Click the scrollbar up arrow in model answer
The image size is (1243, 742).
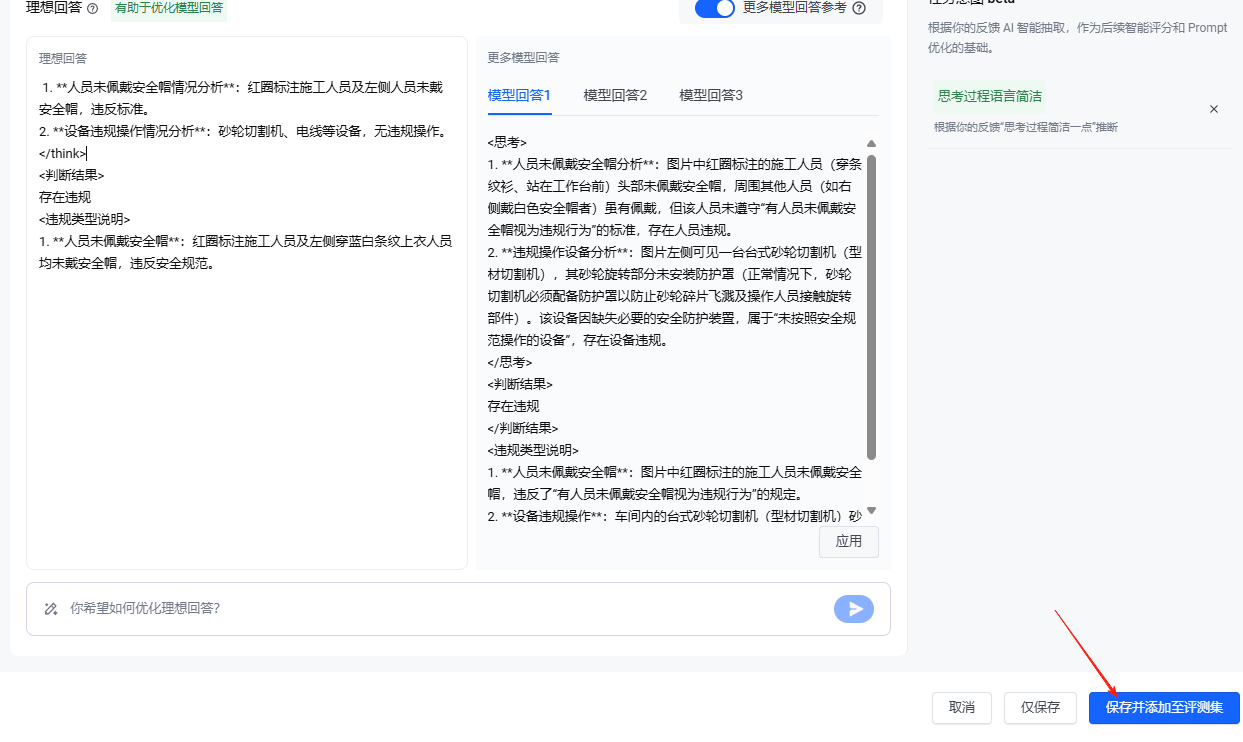click(x=871, y=144)
